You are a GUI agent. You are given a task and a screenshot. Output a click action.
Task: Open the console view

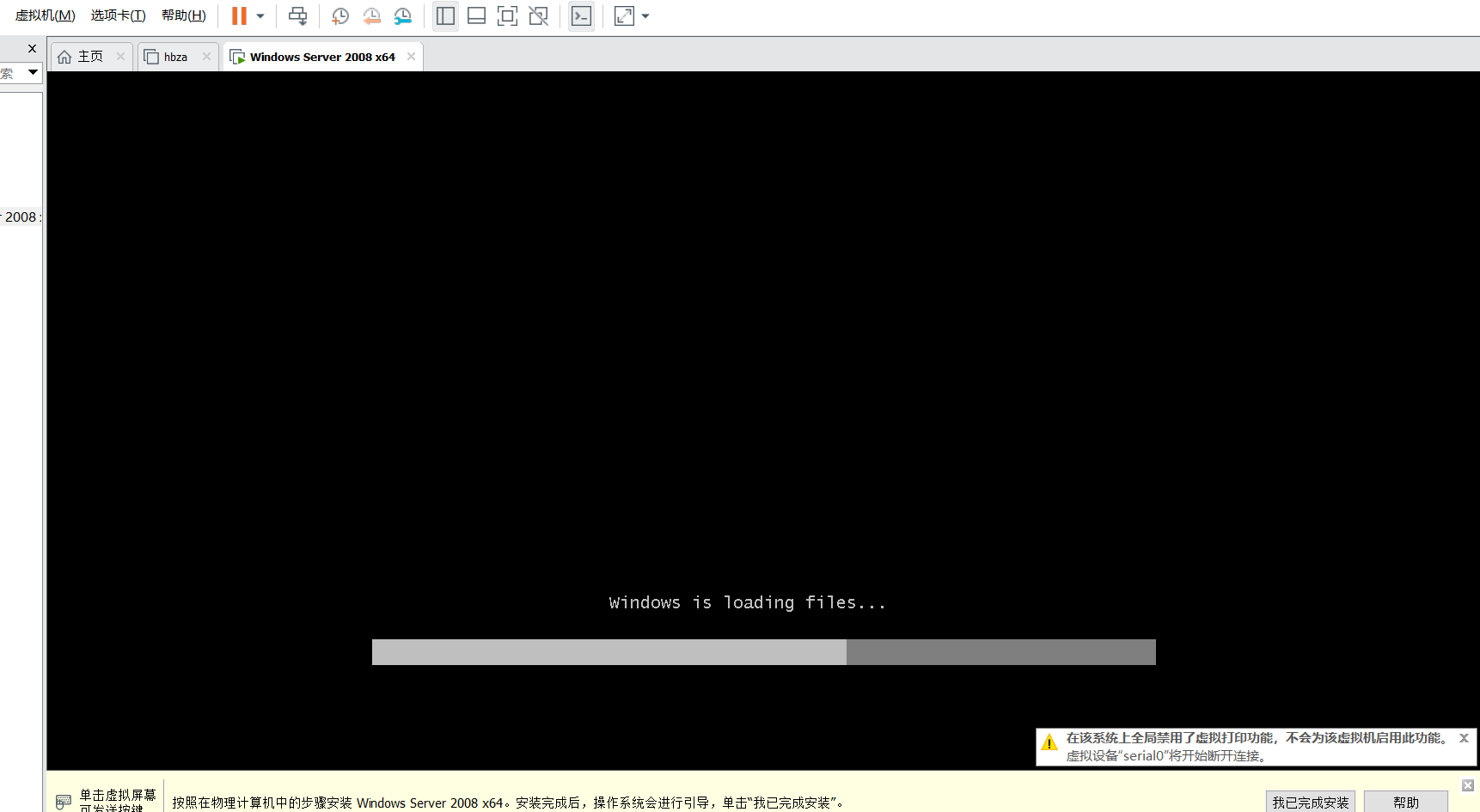(x=581, y=15)
